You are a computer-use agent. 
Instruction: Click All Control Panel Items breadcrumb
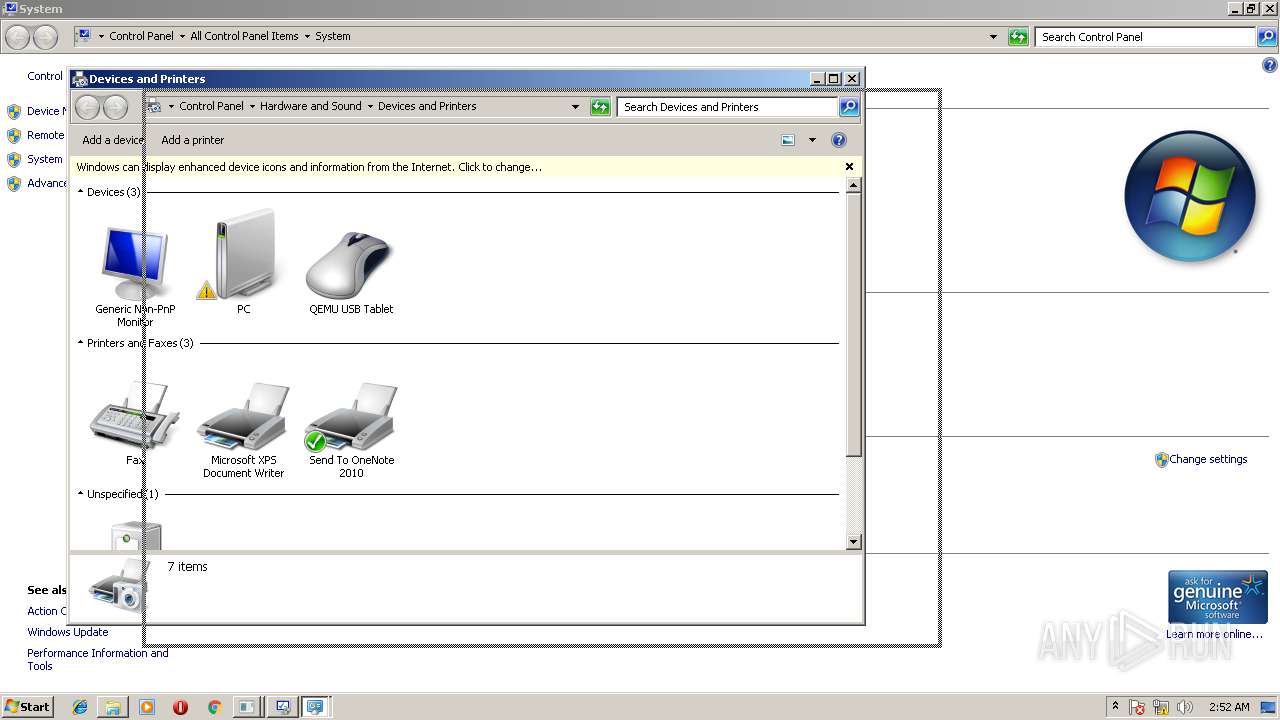[x=244, y=36]
